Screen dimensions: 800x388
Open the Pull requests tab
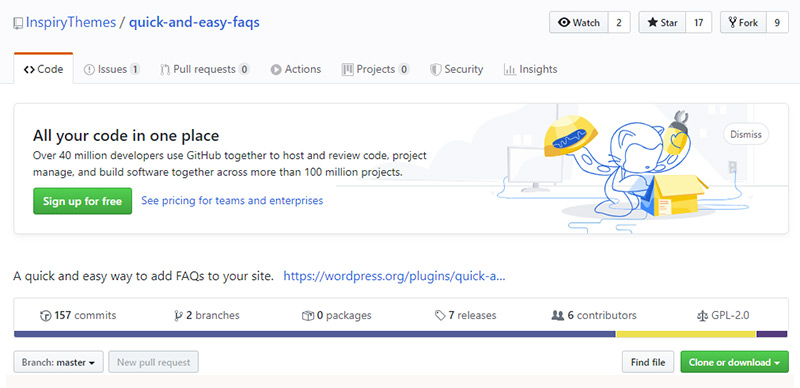tap(205, 69)
